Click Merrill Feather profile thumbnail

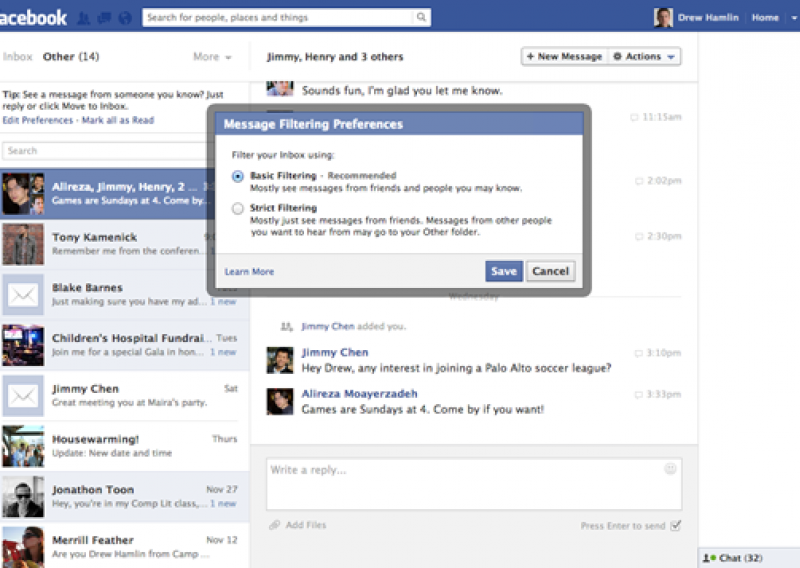click(x=23, y=547)
